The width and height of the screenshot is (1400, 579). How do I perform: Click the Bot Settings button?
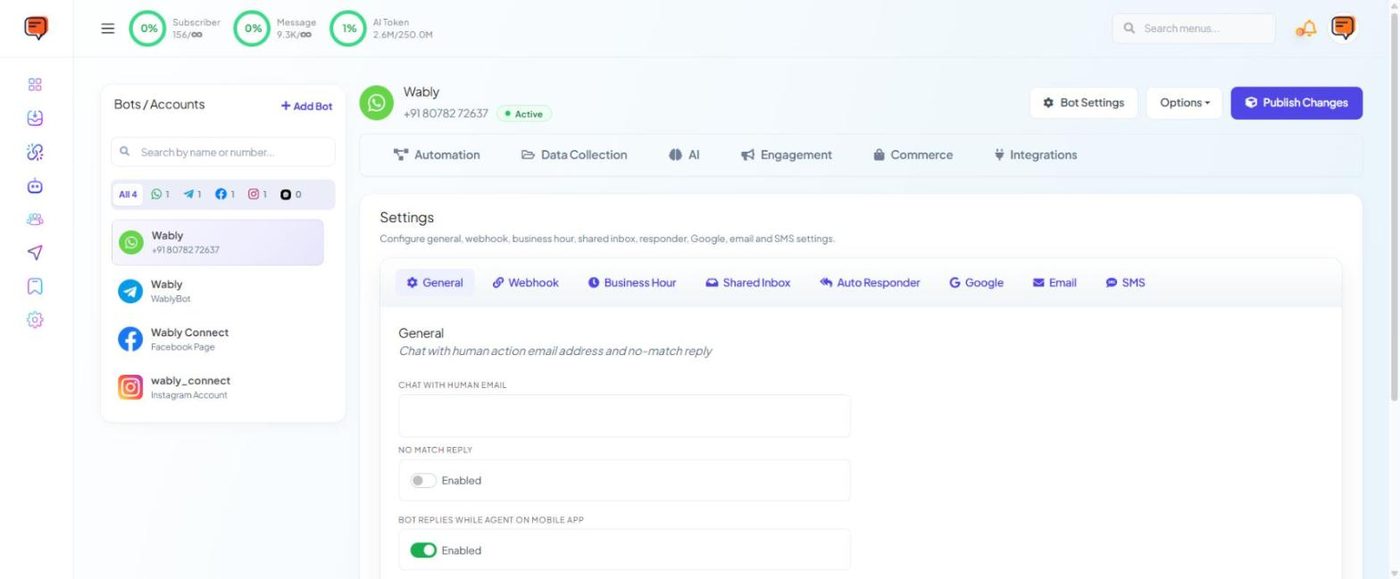1083,102
